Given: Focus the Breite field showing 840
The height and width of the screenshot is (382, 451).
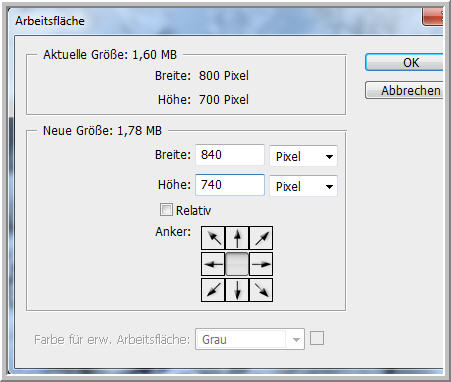Looking at the screenshot, I should click(230, 155).
